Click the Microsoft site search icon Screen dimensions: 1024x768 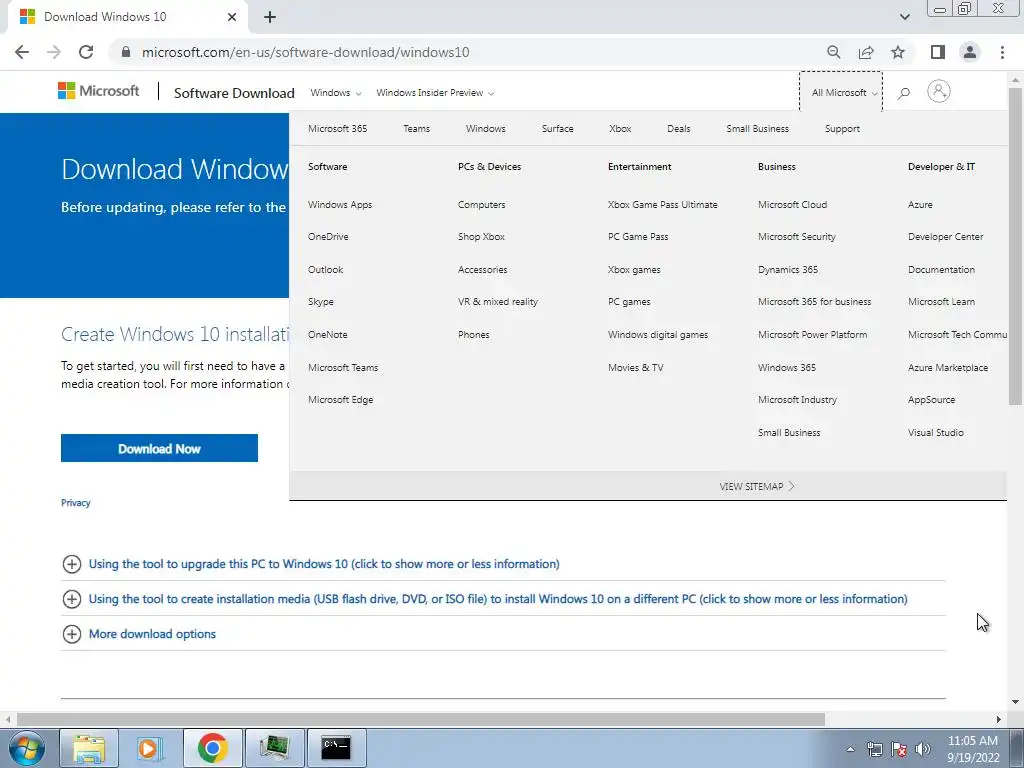(x=904, y=93)
